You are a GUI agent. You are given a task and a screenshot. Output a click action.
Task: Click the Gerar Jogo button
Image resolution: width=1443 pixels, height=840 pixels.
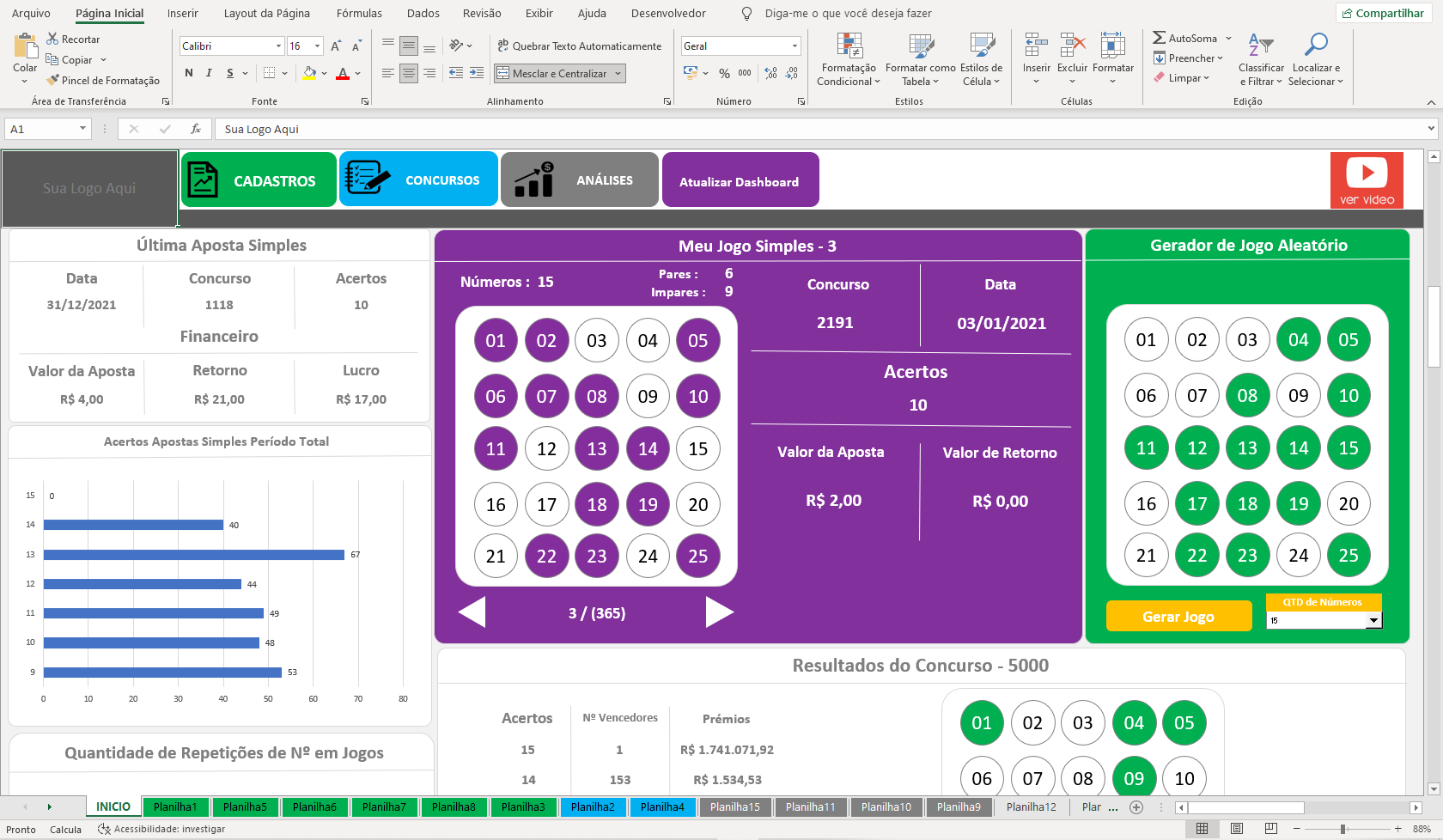[x=1178, y=616]
